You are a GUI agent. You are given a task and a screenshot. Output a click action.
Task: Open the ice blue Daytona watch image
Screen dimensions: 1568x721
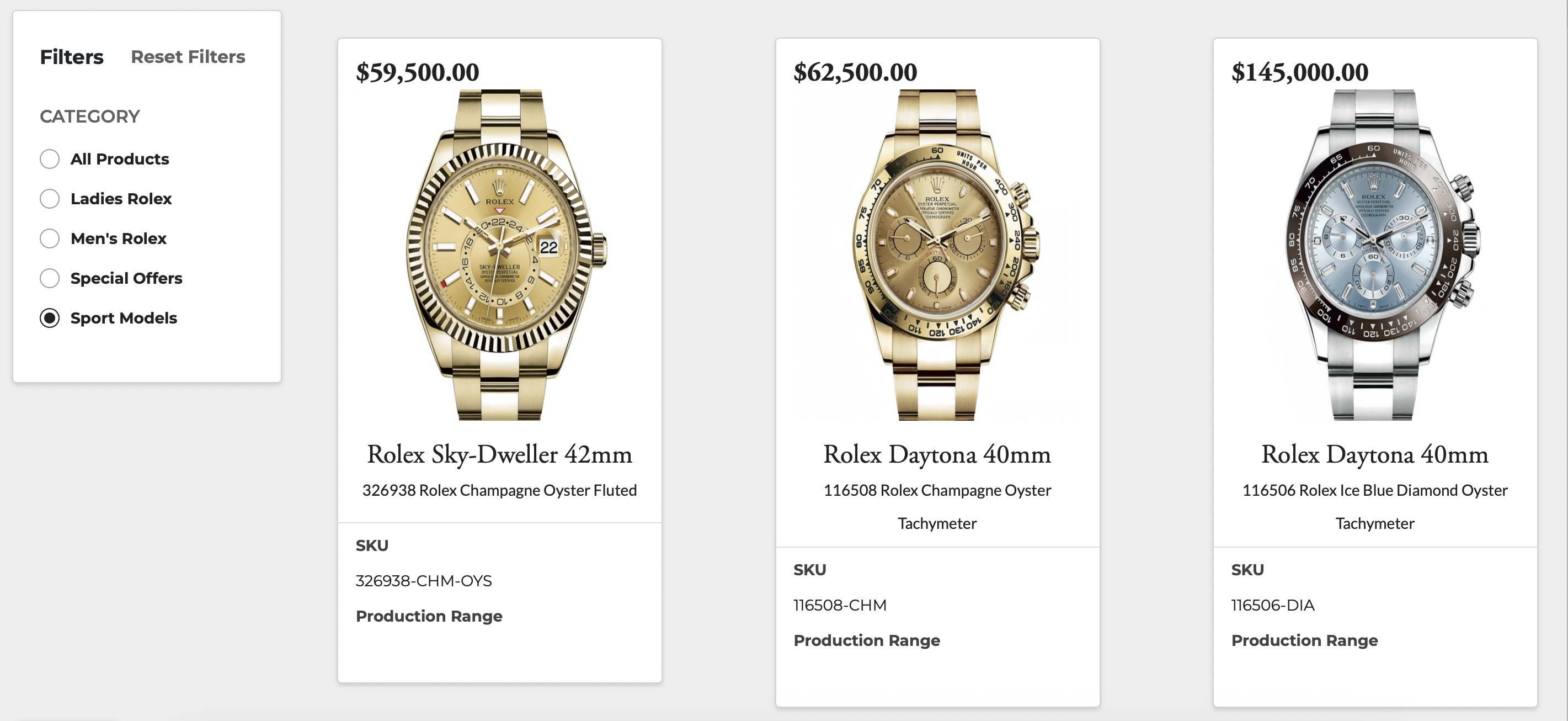[1374, 255]
